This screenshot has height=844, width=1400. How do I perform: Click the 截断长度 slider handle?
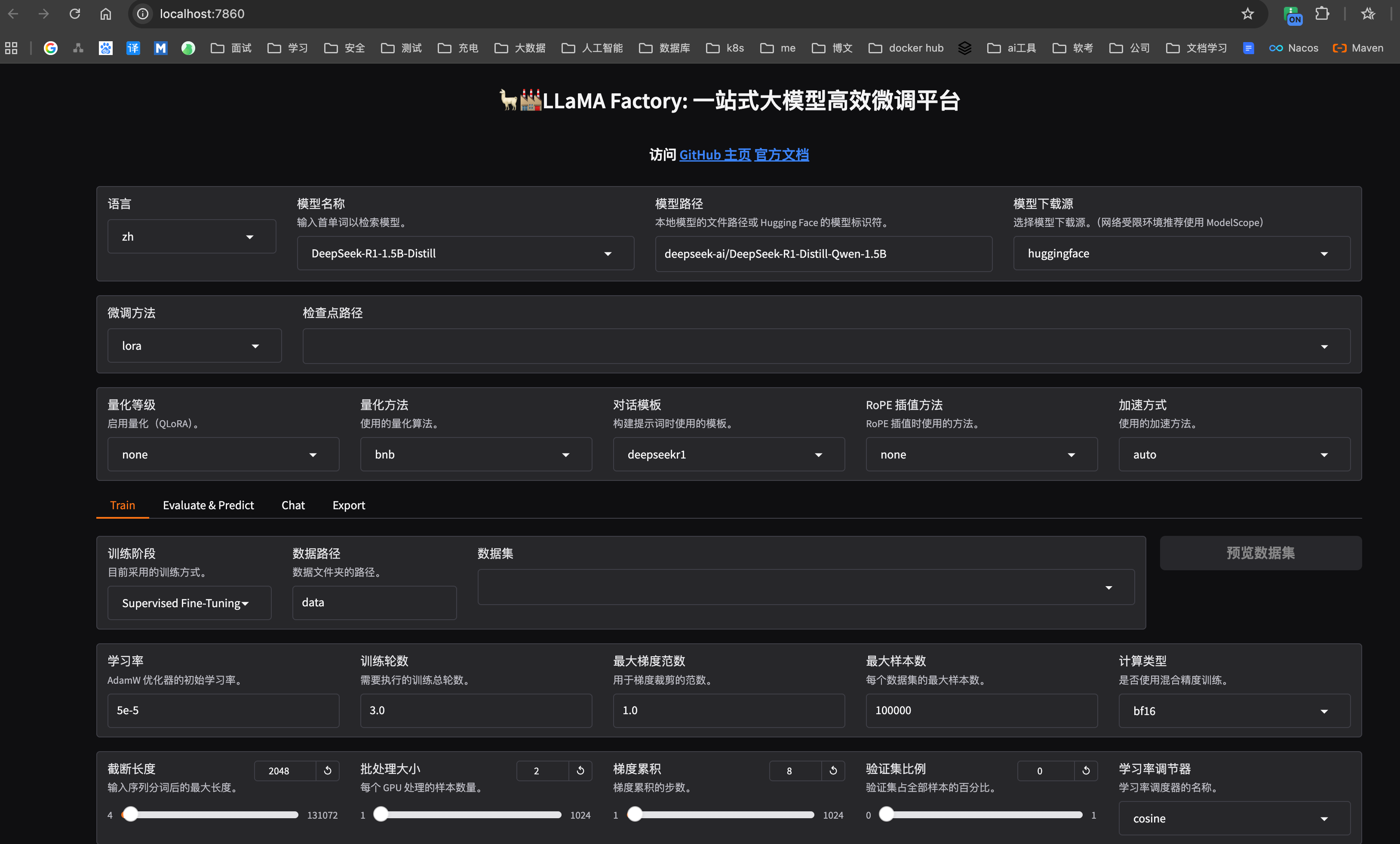(131, 814)
